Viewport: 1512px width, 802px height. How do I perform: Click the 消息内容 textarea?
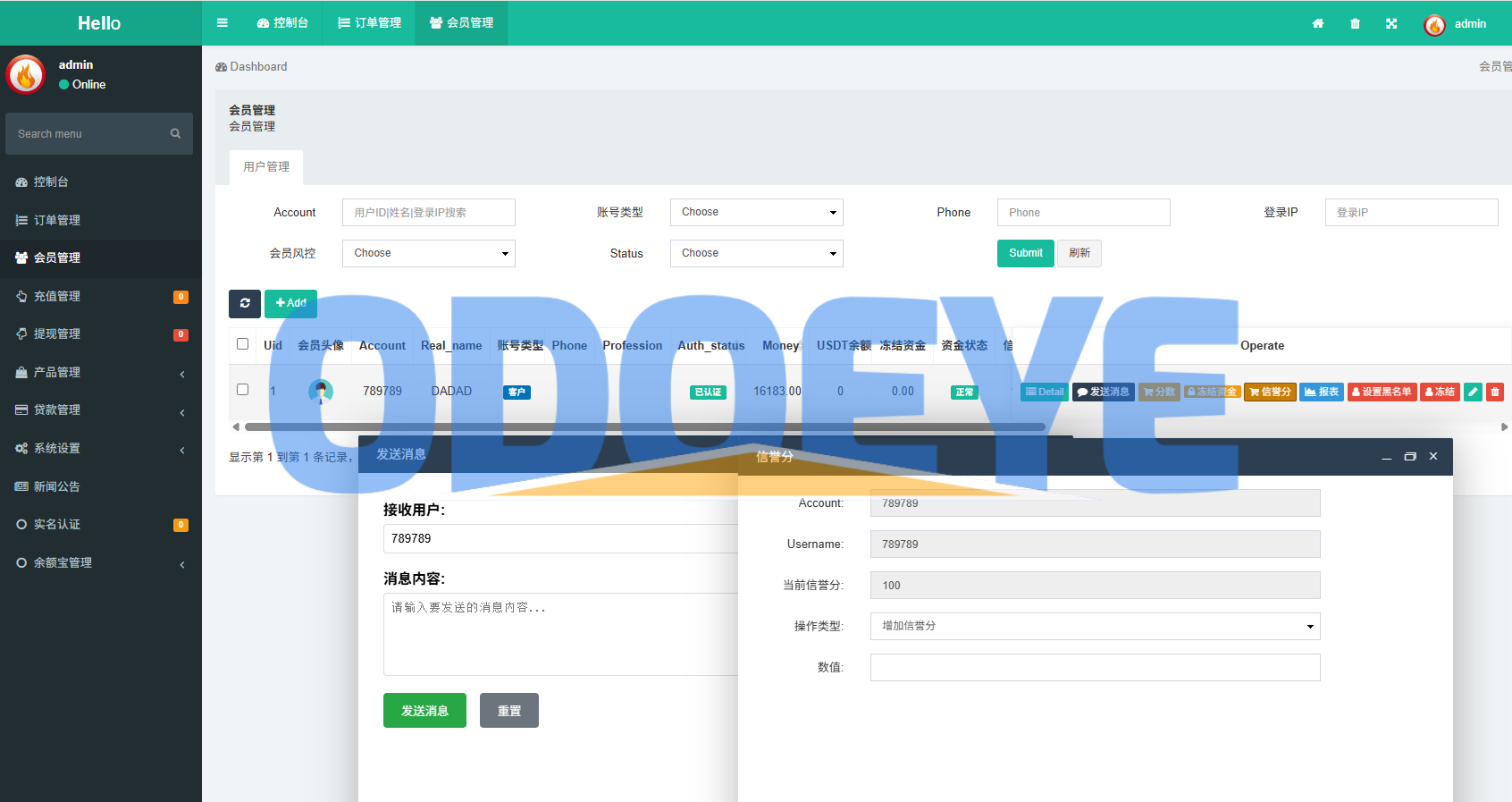pos(561,634)
